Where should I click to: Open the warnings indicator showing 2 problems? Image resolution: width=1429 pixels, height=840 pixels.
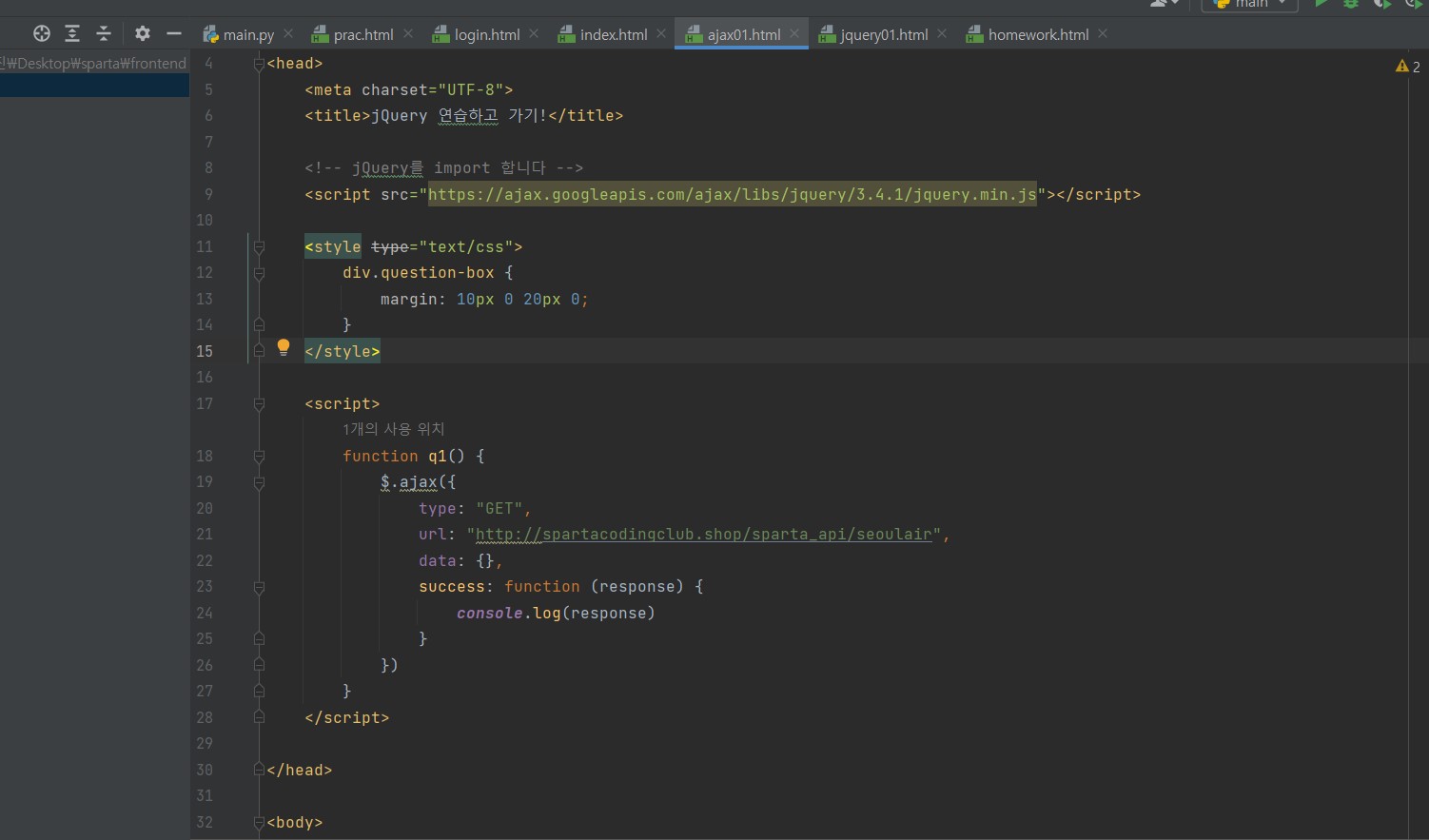click(x=1408, y=67)
